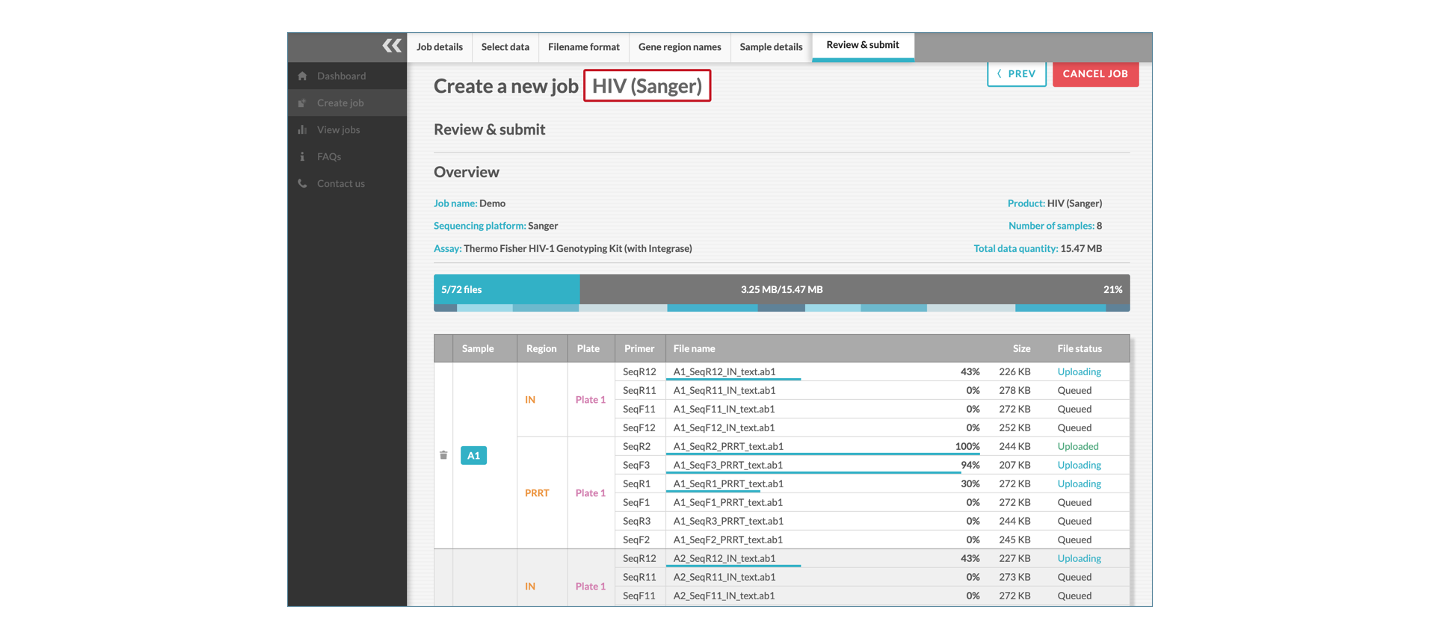Select file A2_SeqR12_IN_text.ab1
This screenshot has height=640, width=1440.
(724, 558)
